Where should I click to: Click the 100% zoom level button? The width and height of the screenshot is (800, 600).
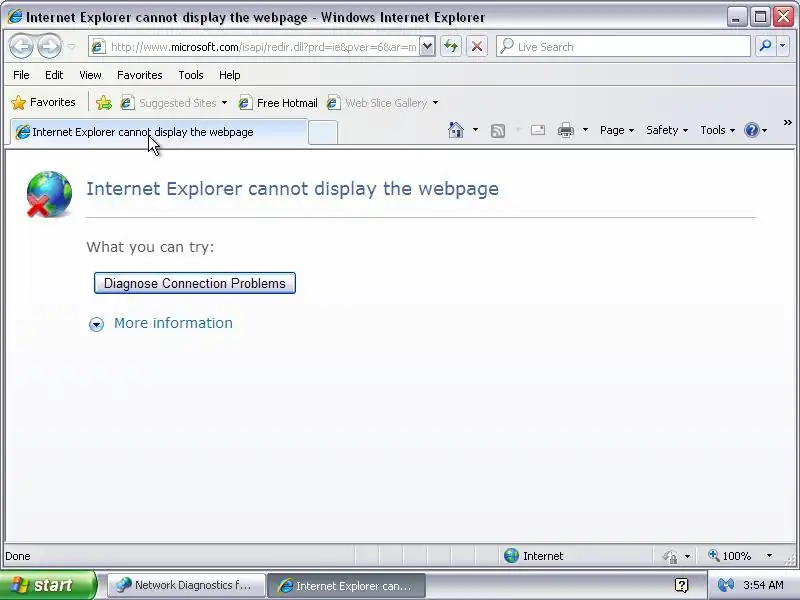pos(730,556)
